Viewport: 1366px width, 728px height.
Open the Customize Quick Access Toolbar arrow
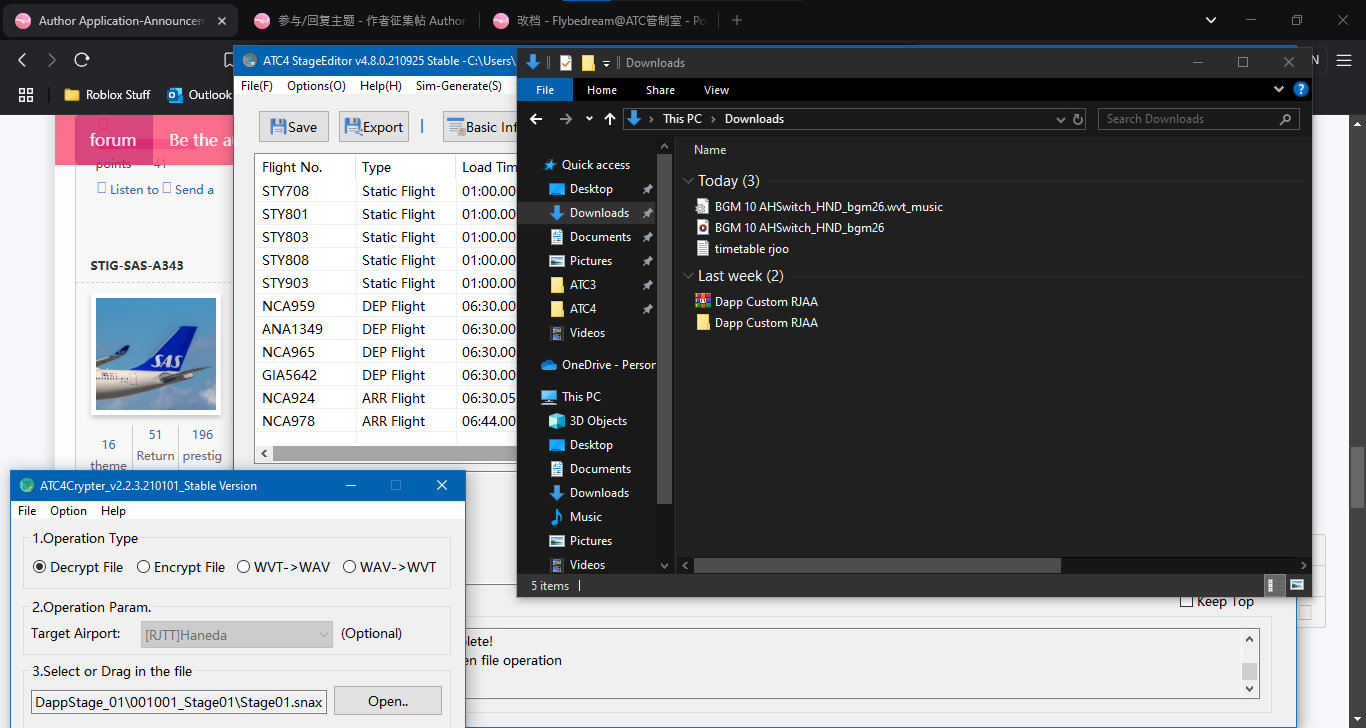click(x=606, y=63)
